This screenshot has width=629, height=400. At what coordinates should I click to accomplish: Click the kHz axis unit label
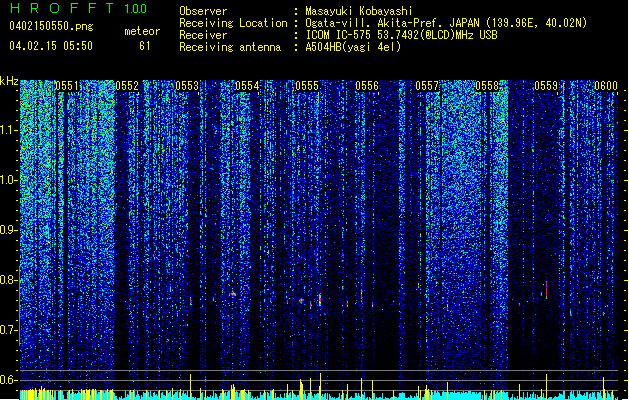[9, 81]
